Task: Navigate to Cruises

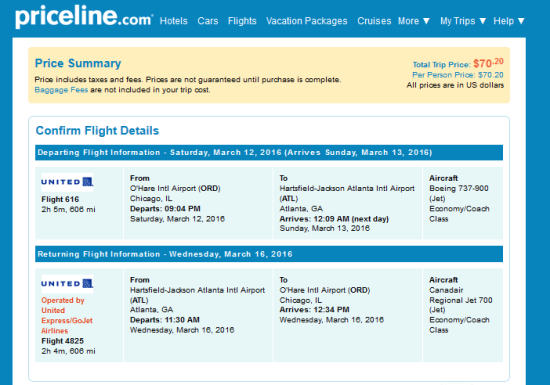Action: click(374, 21)
